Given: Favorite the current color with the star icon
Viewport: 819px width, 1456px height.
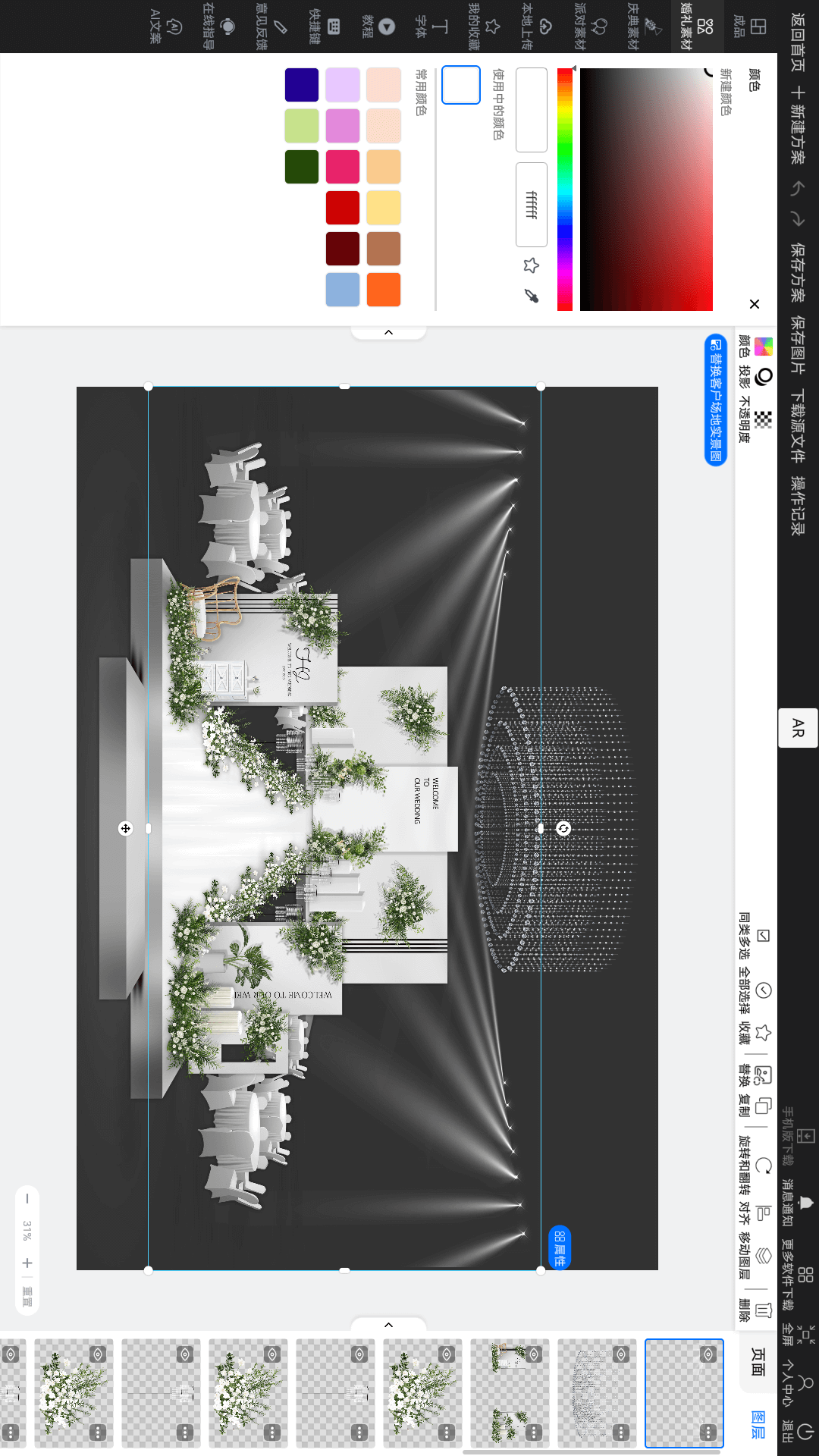Looking at the screenshot, I should click(532, 265).
